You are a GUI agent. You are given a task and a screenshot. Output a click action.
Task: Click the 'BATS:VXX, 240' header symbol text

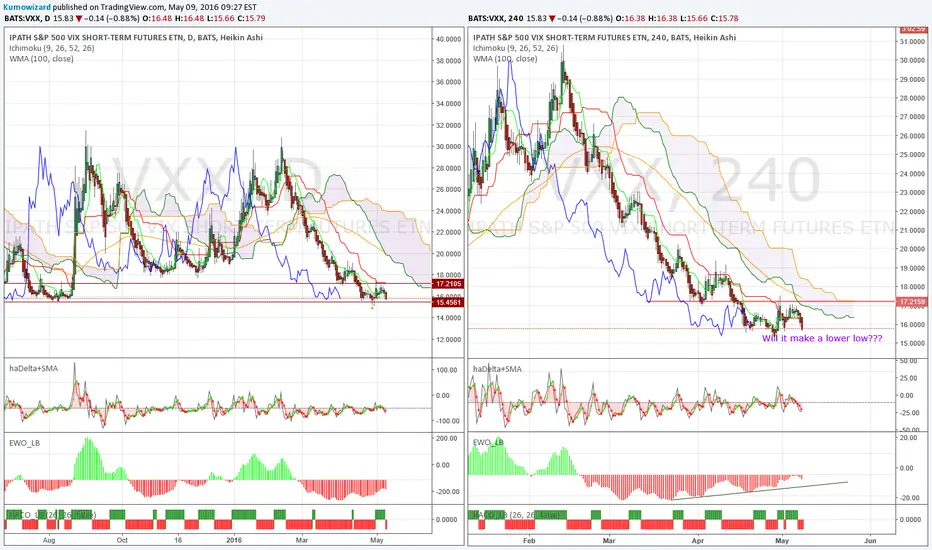(x=496, y=18)
